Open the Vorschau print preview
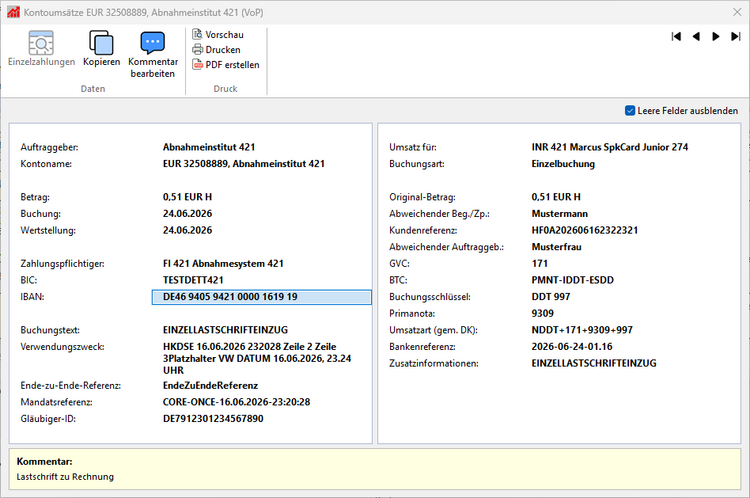 click(x=218, y=34)
